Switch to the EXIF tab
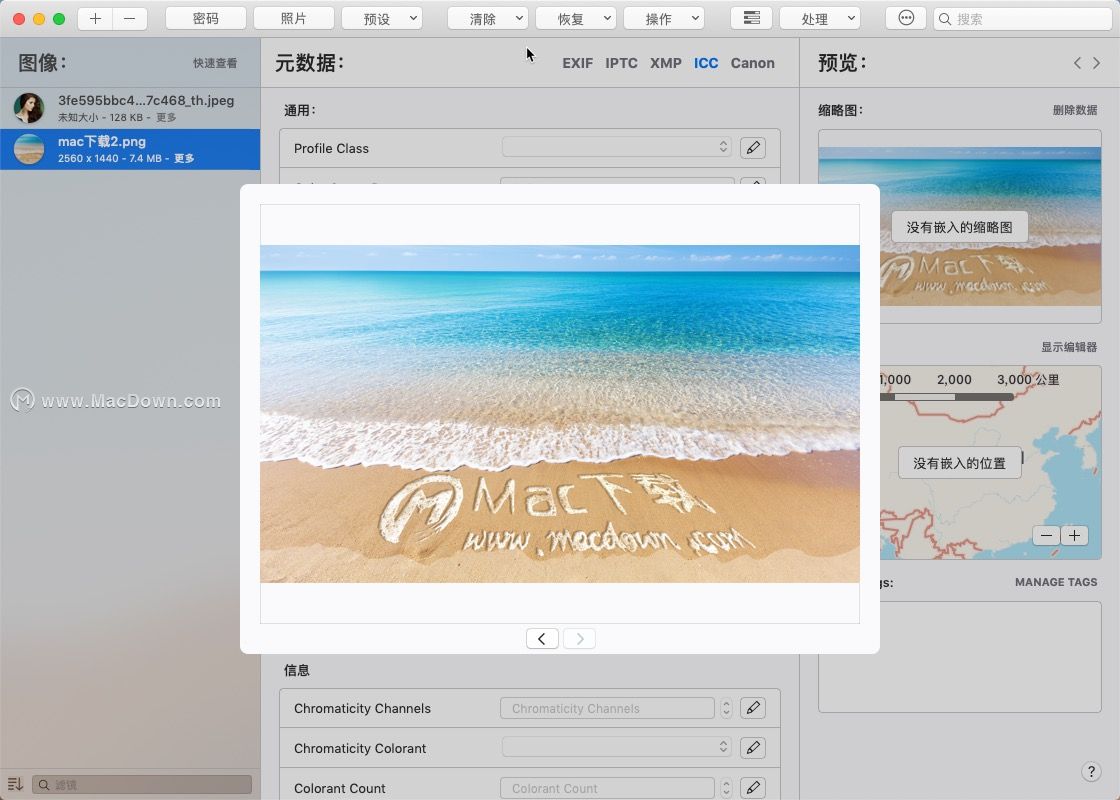 [x=577, y=63]
